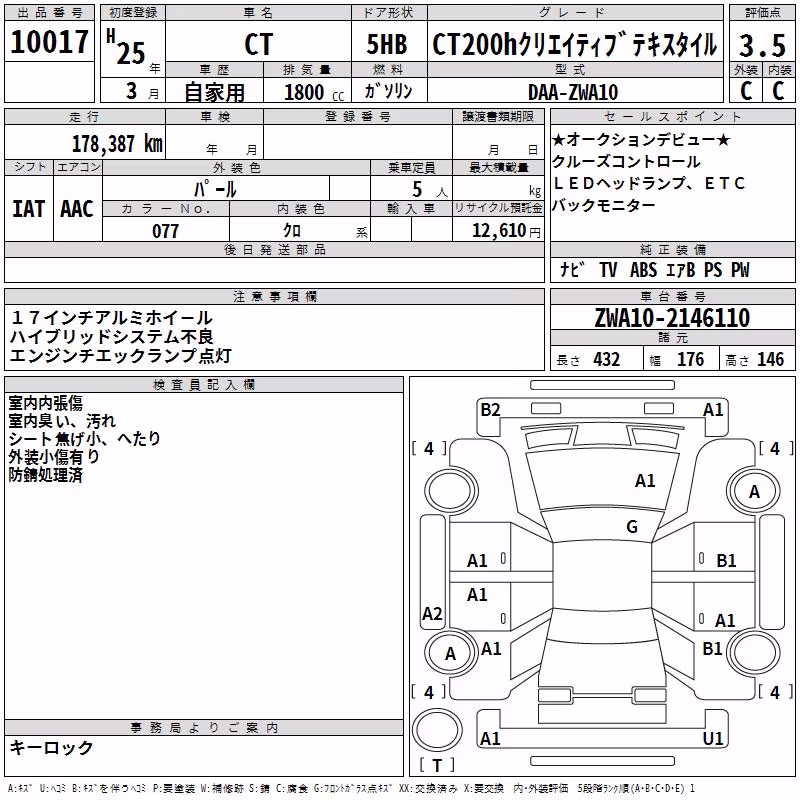Click the sales point "クルーズコントロール"

coord(626,162)
